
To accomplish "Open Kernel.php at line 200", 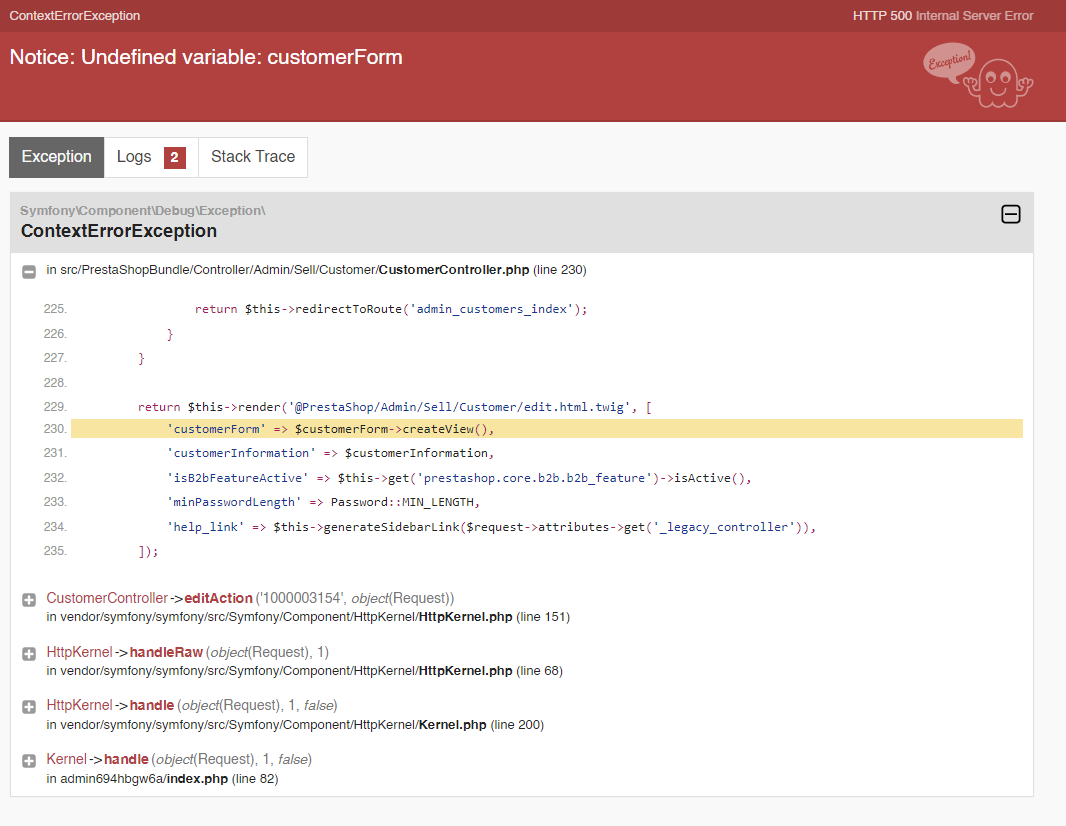I will [x=452, y=725].
